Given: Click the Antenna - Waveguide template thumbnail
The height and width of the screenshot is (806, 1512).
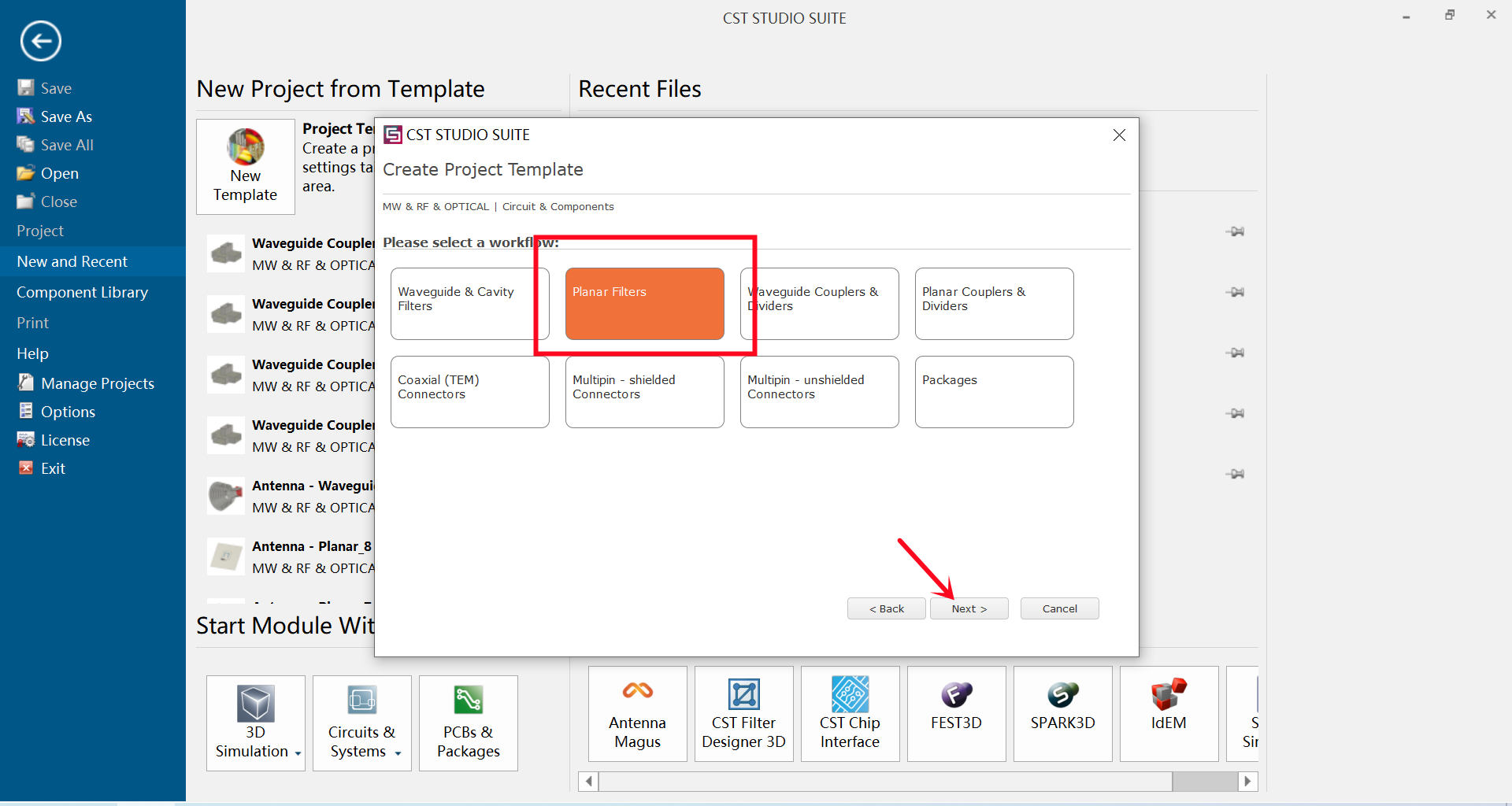Looking at the screenshot, I should click(226, 496).
